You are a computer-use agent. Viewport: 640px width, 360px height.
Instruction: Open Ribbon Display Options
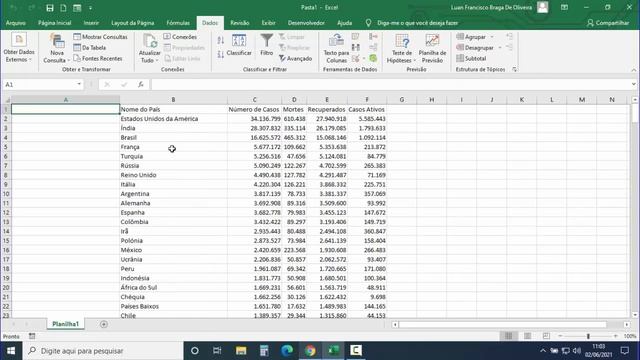click(x=564, y=7)
